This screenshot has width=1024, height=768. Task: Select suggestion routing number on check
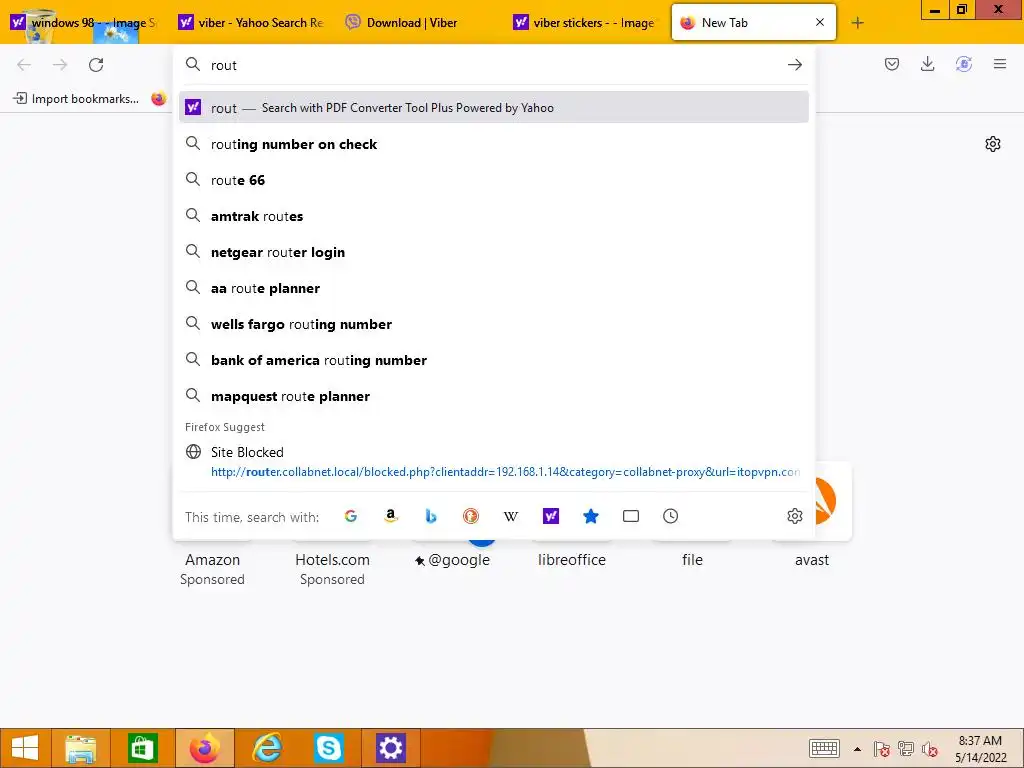[494, 144]
